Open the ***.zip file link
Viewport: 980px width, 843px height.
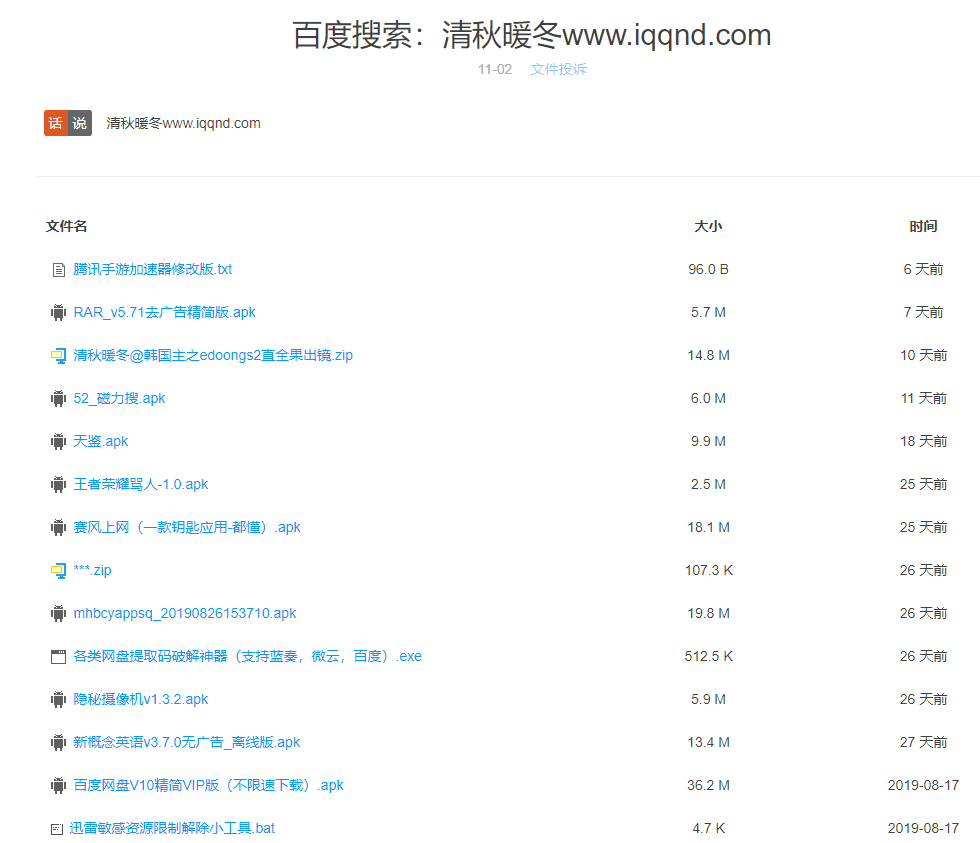point(92,571)
